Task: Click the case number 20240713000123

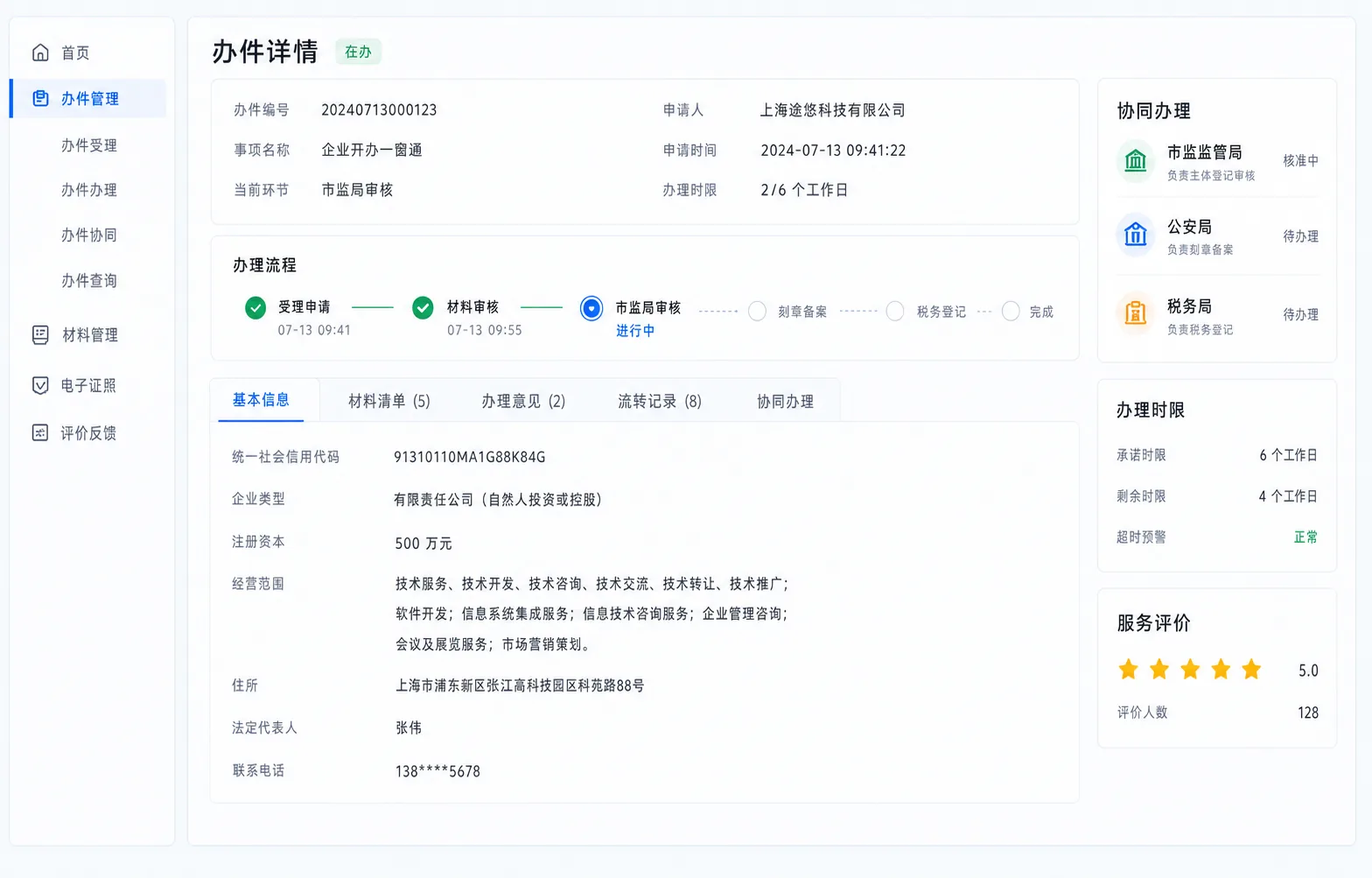Action: (379, 110)
